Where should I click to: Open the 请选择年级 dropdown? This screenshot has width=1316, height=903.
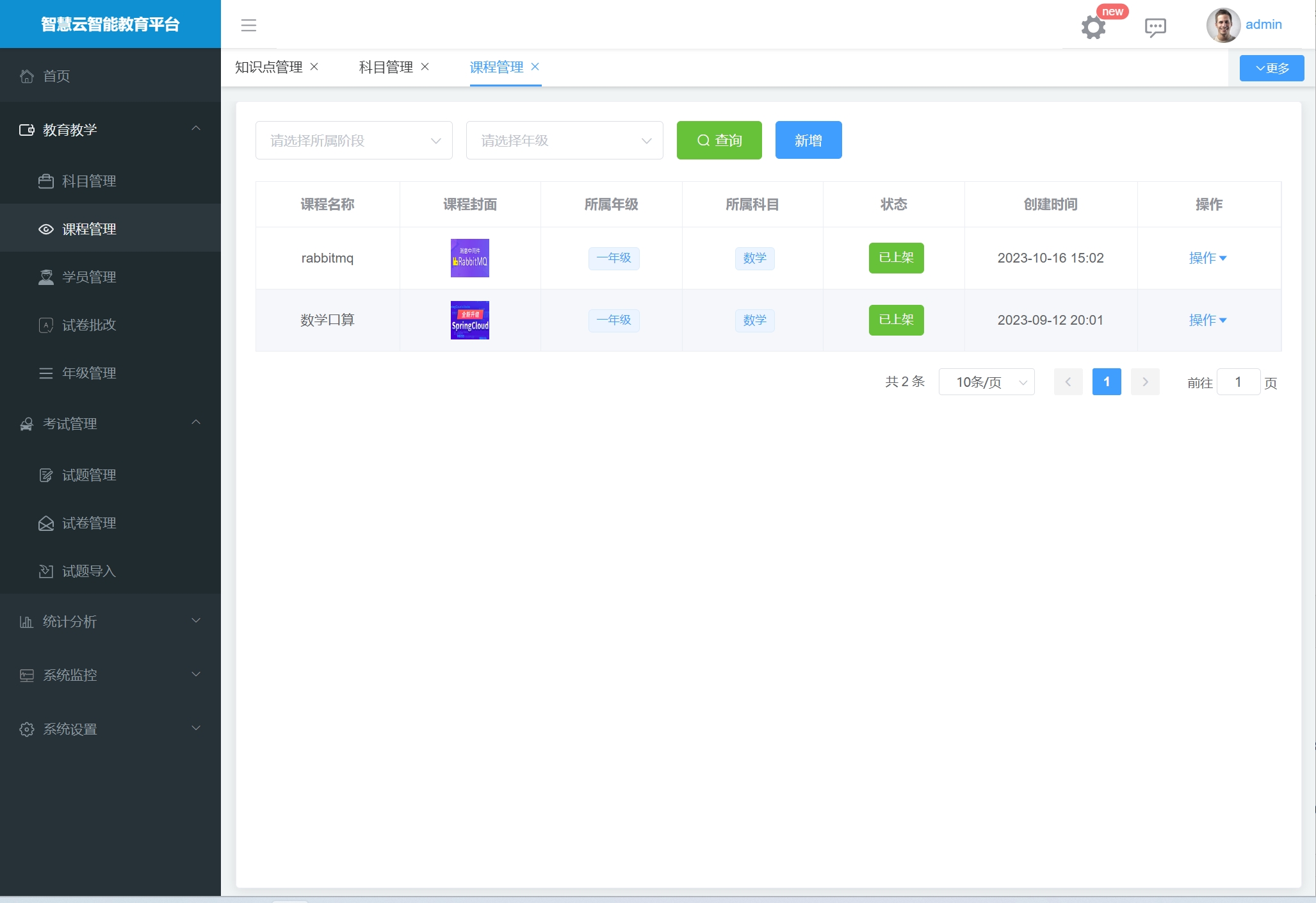click(x=564, y=140)
